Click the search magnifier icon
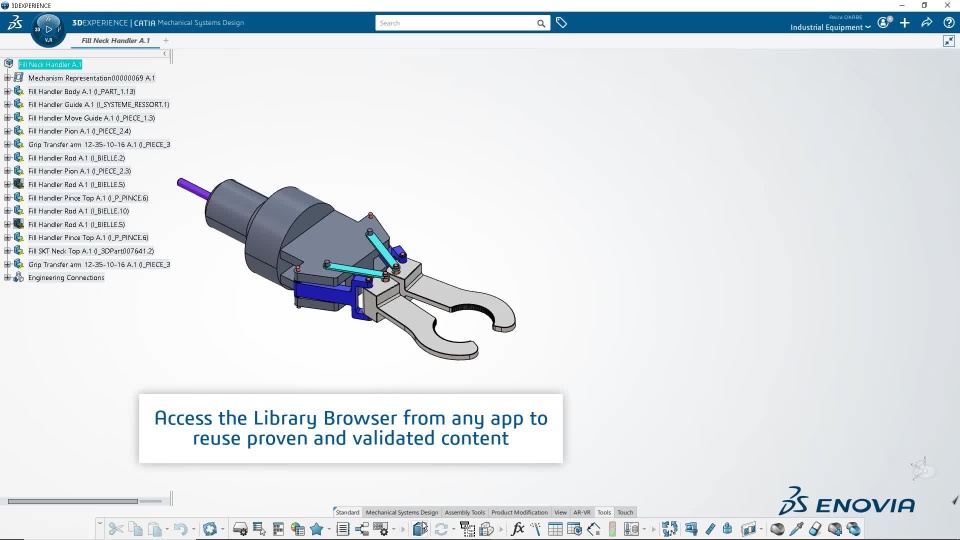960x540 pixels. point(541,23)
